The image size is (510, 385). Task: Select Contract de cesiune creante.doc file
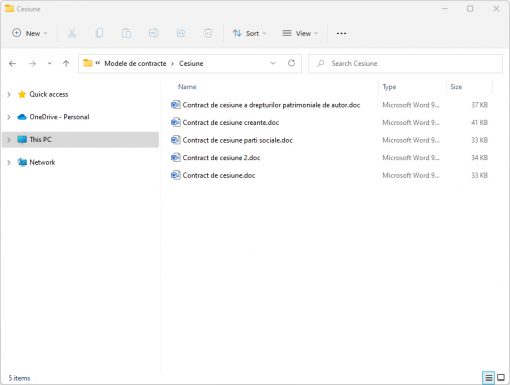(x=231, y=123)
